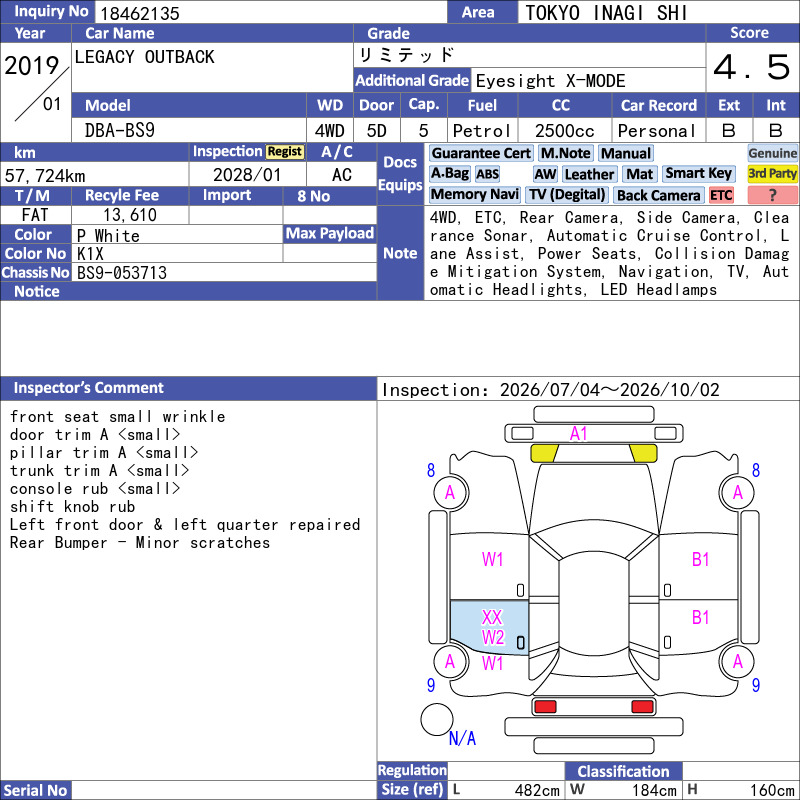The image size is (800, 800).
Task: Click the Memory Navi equipment badge
Action: tap(474, 195)
